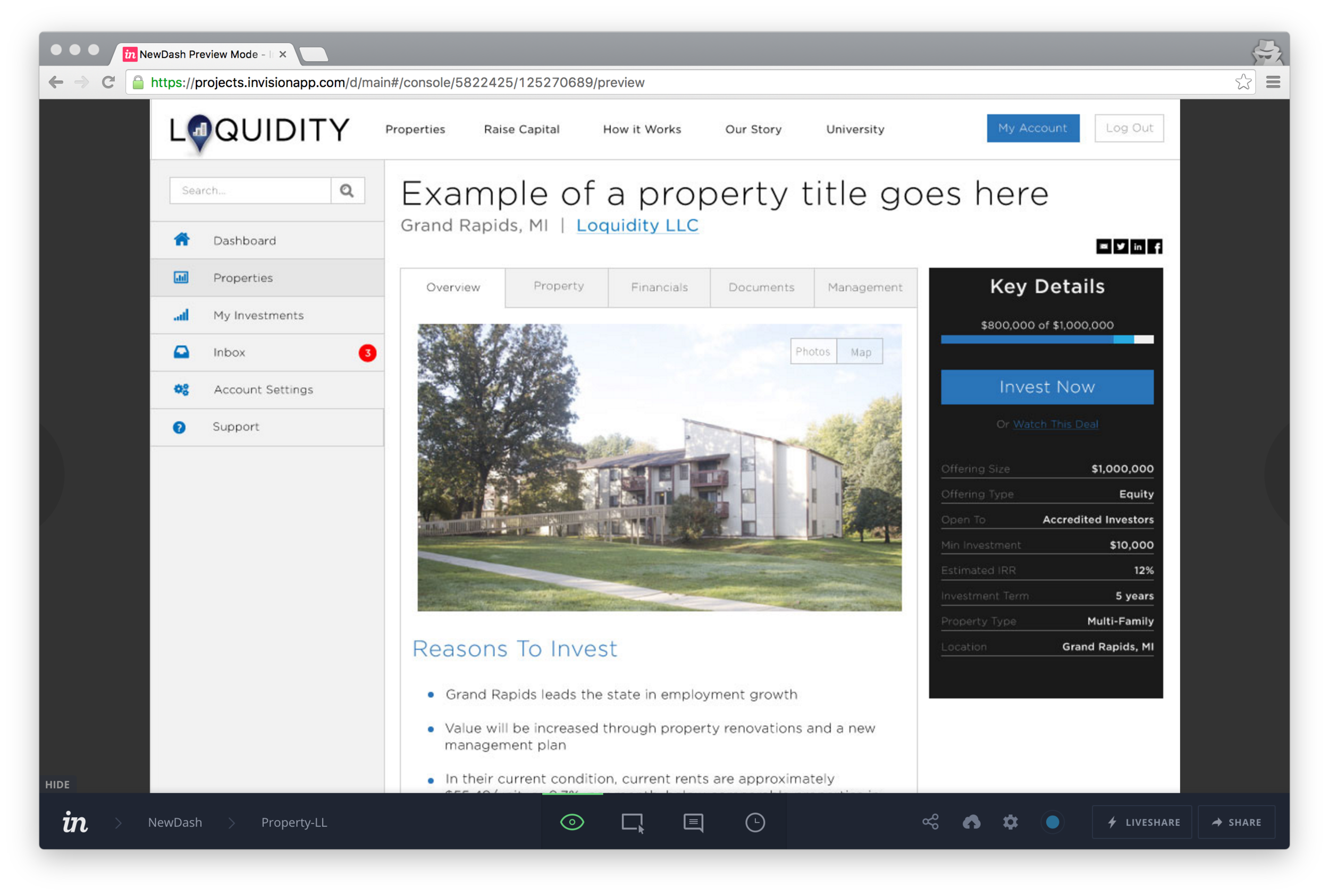Click the Invest Now button

point(1047,387)
